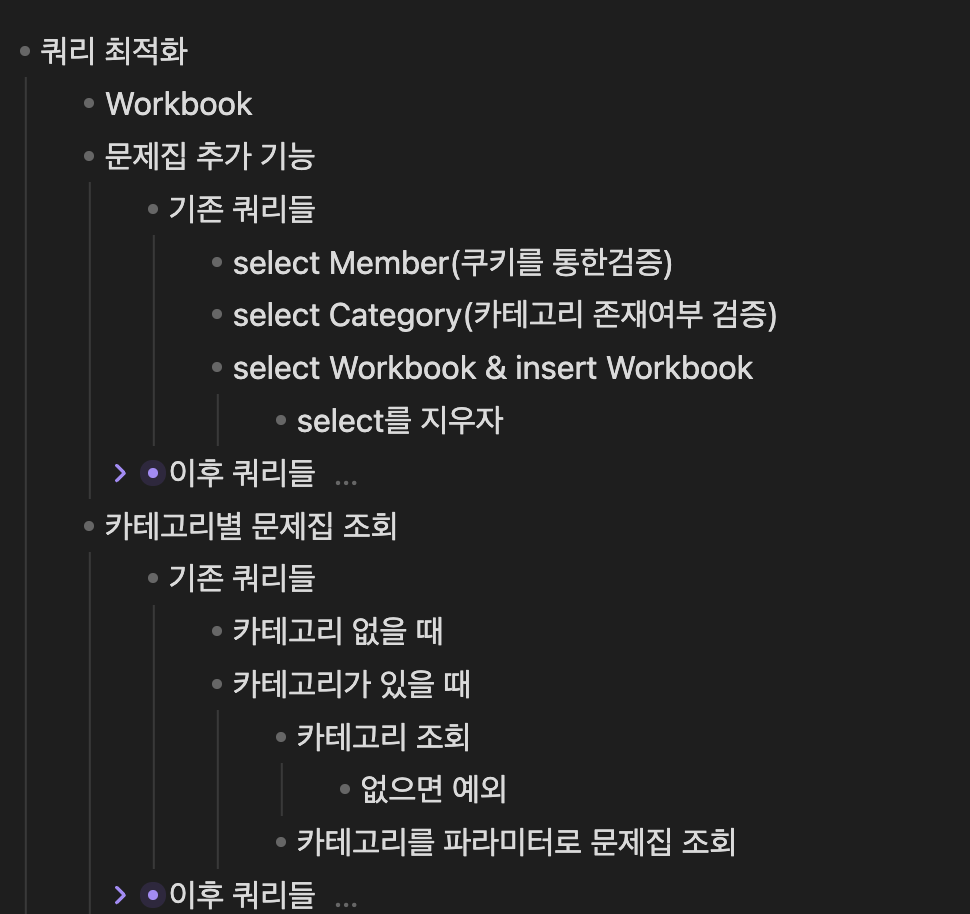Click the purple bullet of first 이후 쿼리들
This screenshot has width=970, height=914.
click(x=153, y=473)
